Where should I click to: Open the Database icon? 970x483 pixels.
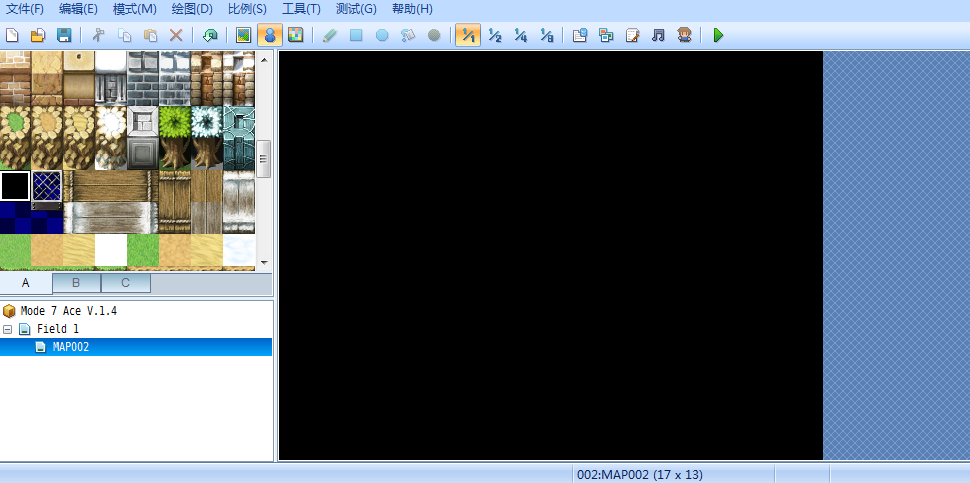(x=580, y=35)
